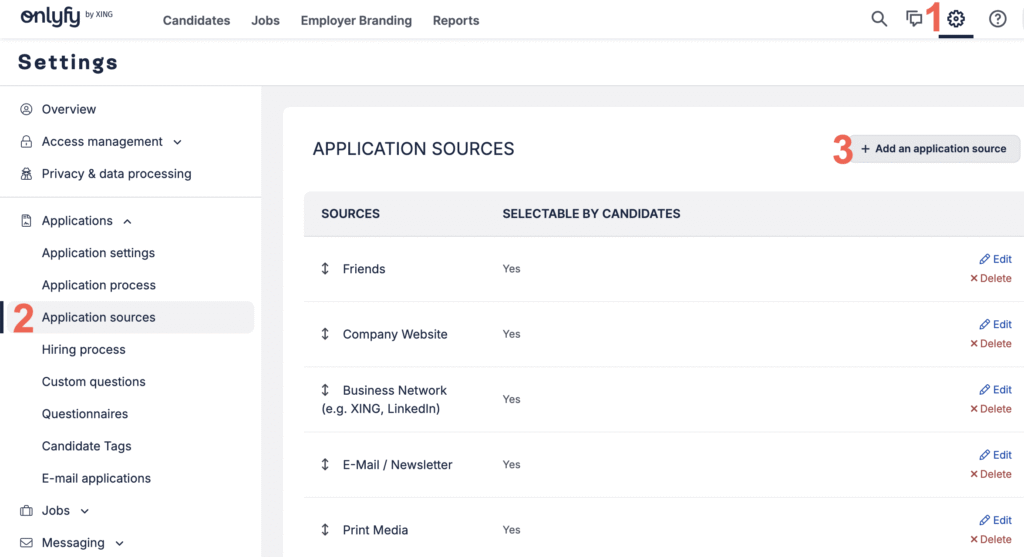Screen dimensions: 1024x557
Task: Edit the Friends application source
Action: pos(996,259)
